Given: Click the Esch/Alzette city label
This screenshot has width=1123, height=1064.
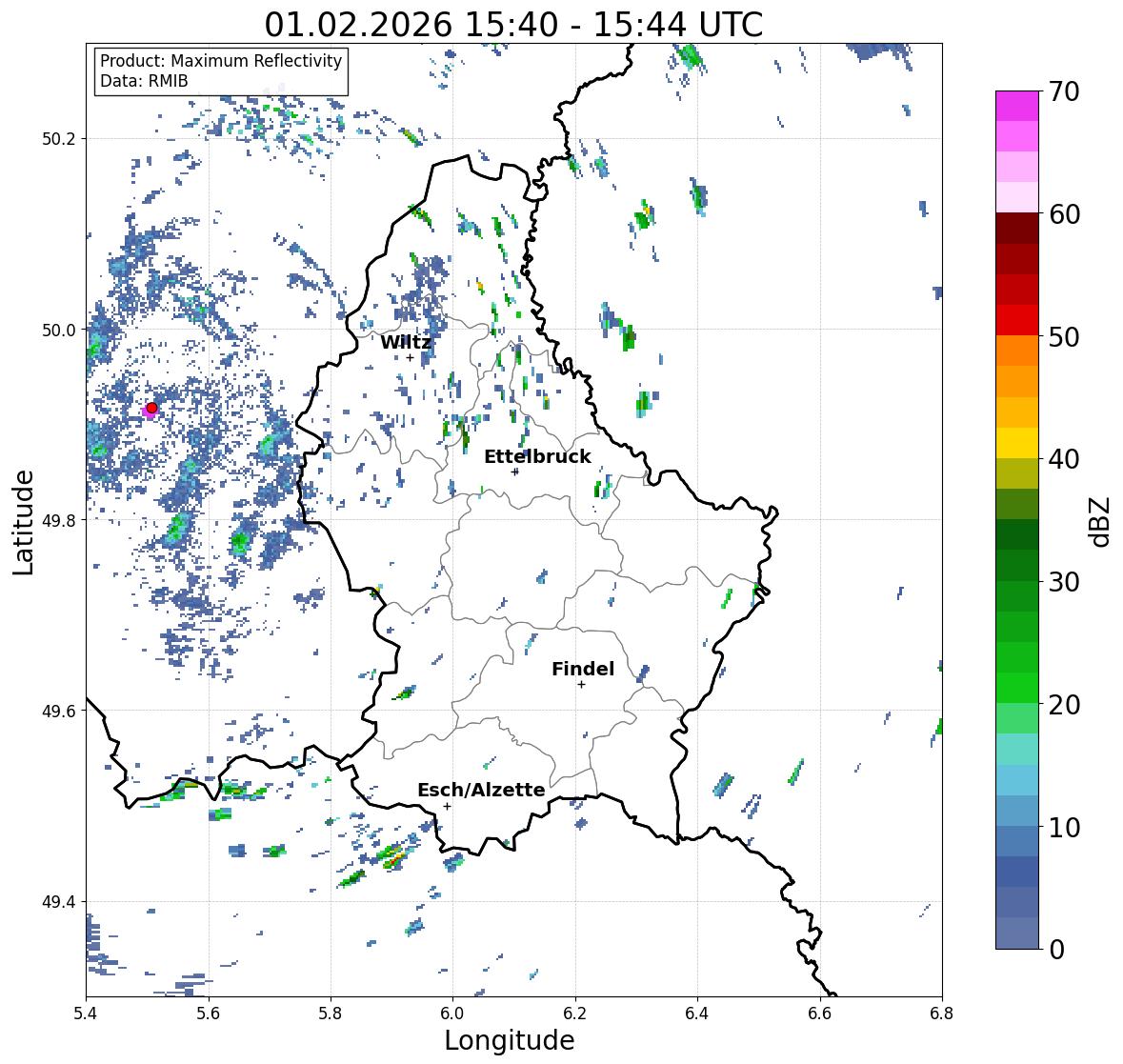Looking at the screenshot, I should click(x=481, y=790).
